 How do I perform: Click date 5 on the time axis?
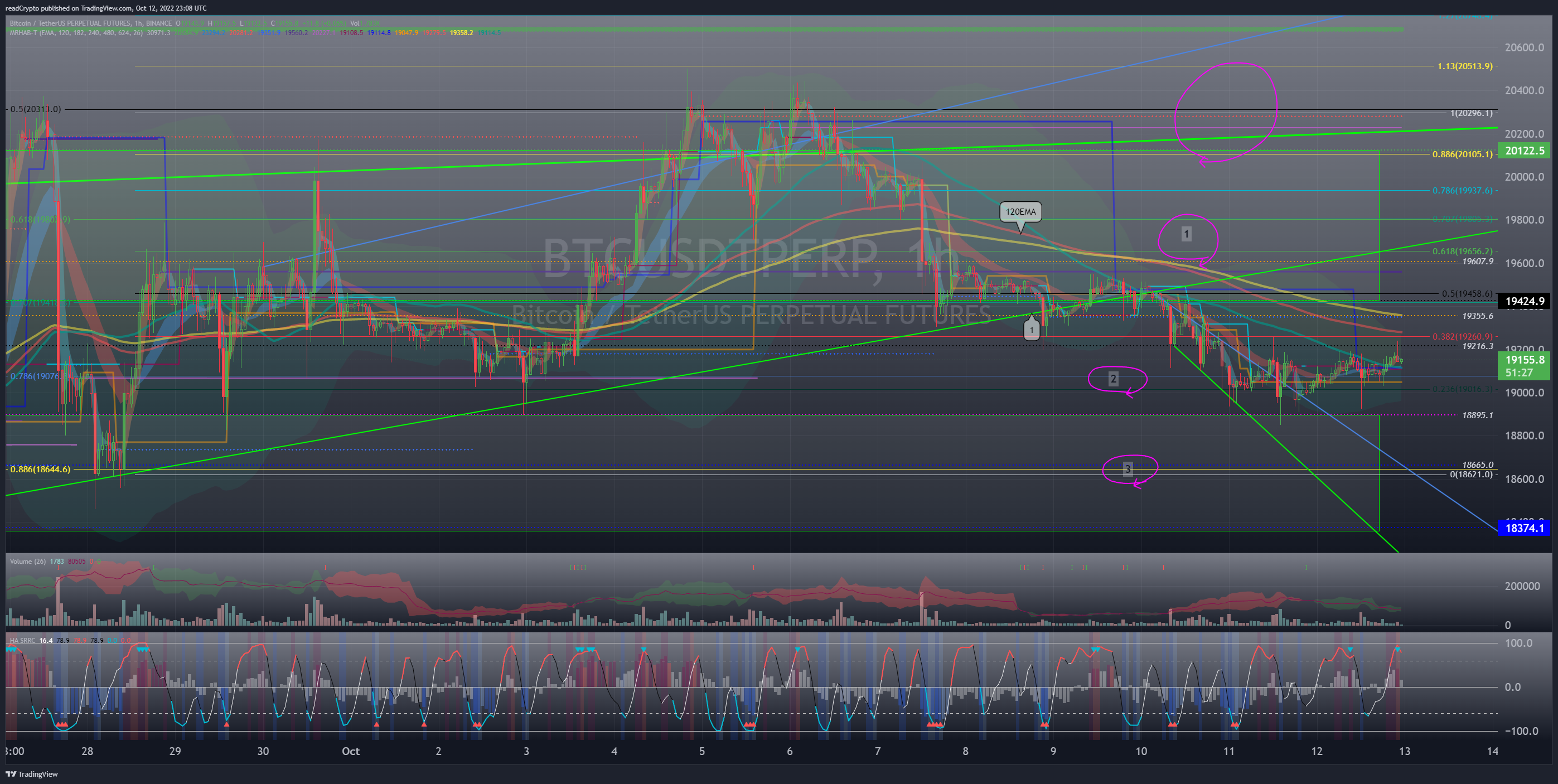pyautogui.click(x=701, y=751)
